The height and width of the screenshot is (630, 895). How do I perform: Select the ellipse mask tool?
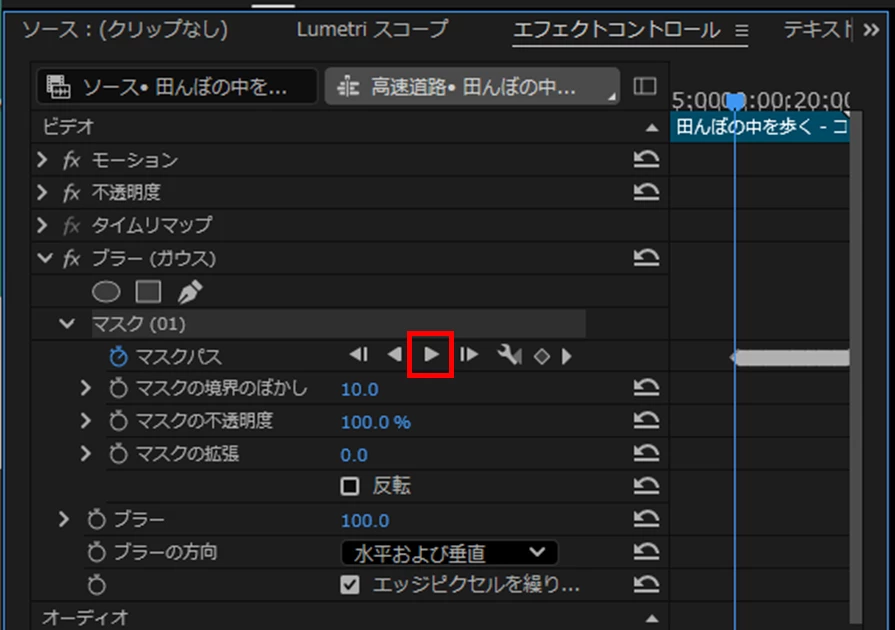point(106,292)
